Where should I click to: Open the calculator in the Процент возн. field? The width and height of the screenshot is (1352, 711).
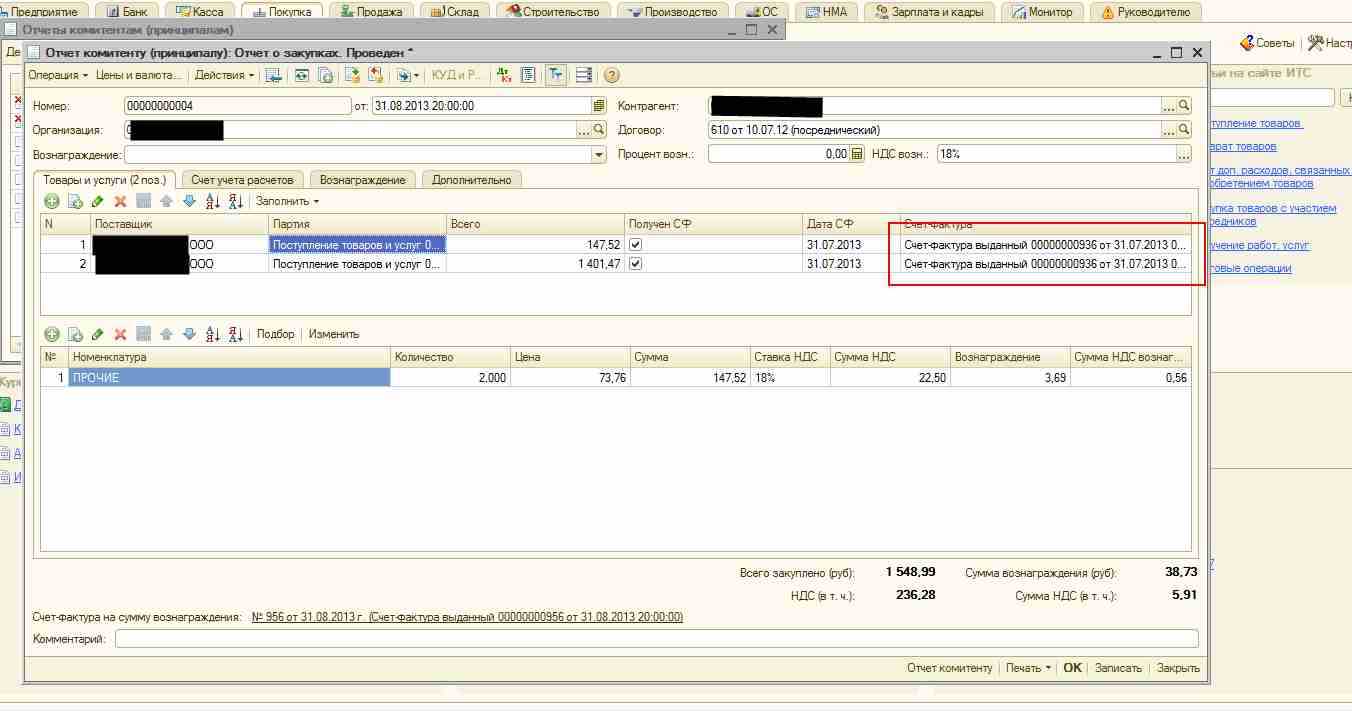[x=857, y=154]
